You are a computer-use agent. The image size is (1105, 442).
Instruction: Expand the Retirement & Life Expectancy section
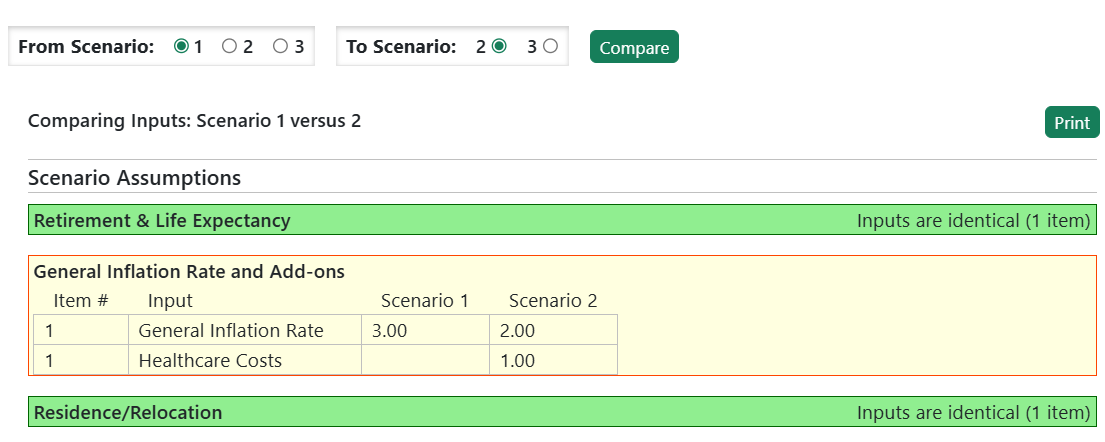[x=162, y=220]
